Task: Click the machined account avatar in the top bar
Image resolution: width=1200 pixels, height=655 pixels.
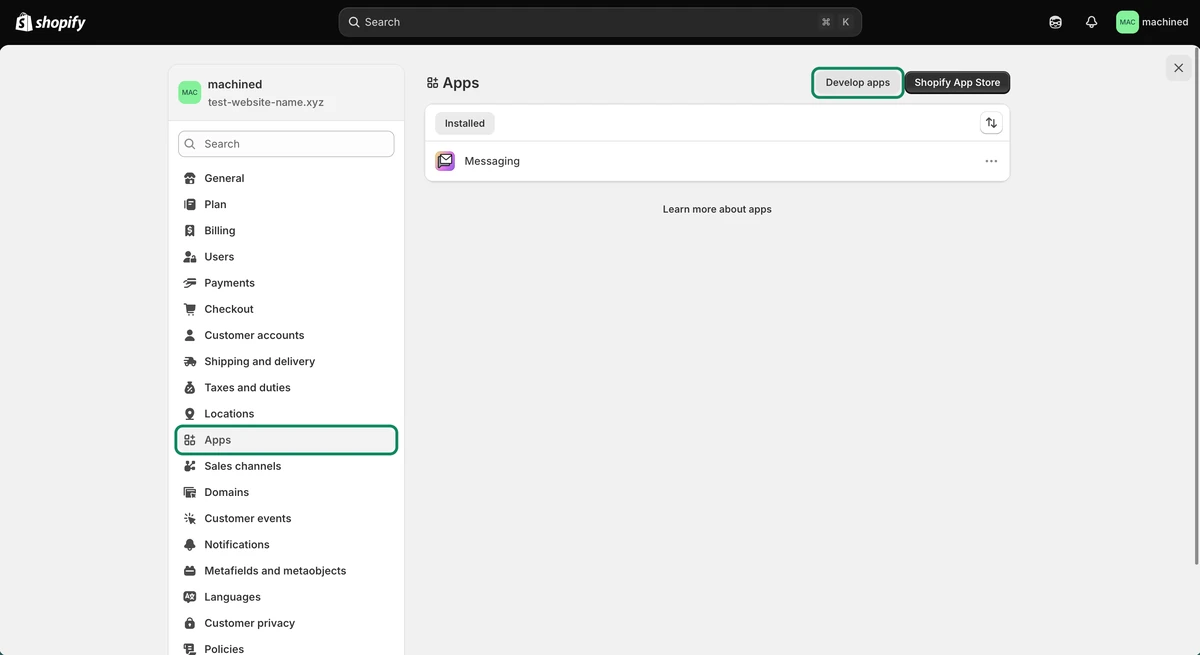Action: click(x=1127, y=22)
